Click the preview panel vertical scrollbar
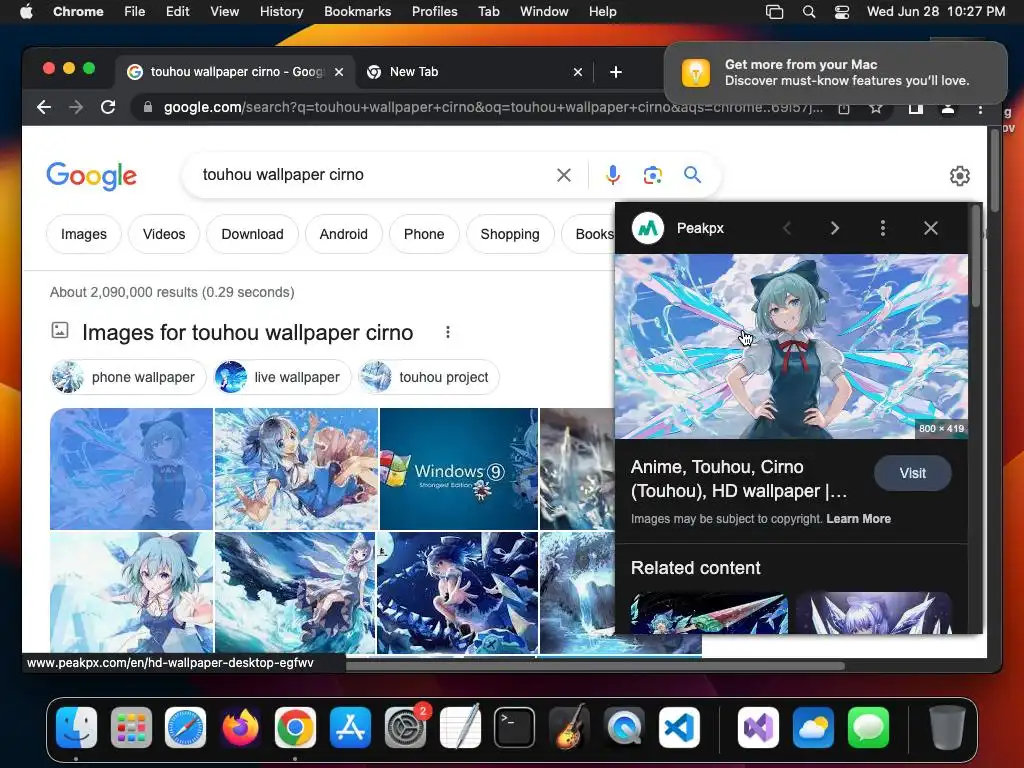This screenshot has height=768, width=1024. click(x=976, y=257)
